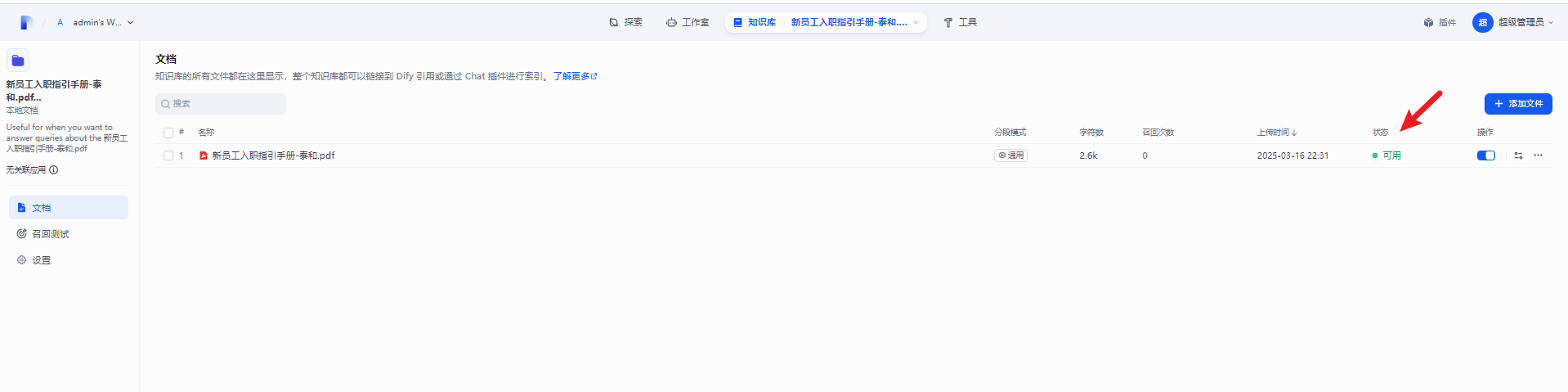Click the 2.6k character count cell
The image size is (1568, 392).
tap(1088, 155)
